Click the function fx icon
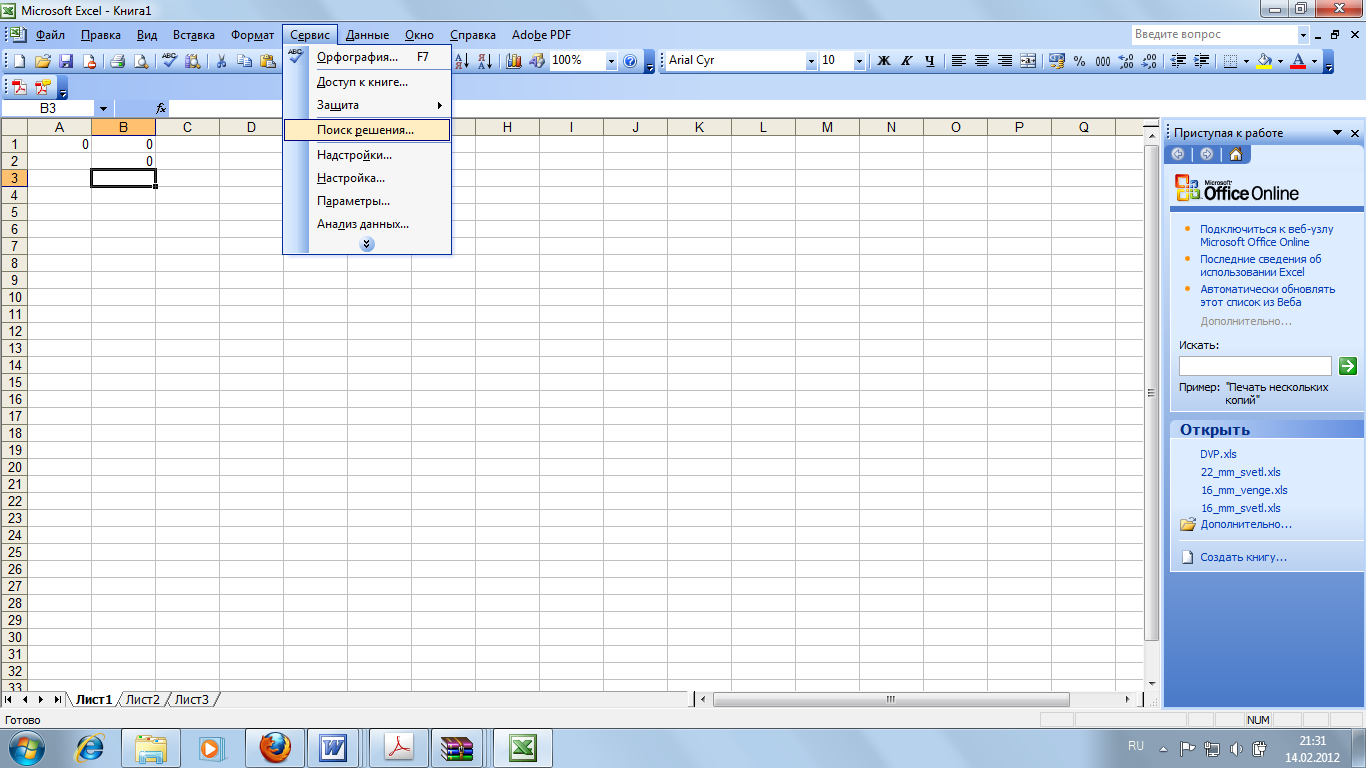This screenshot has height=768, width=1366. tap(160, 107)
